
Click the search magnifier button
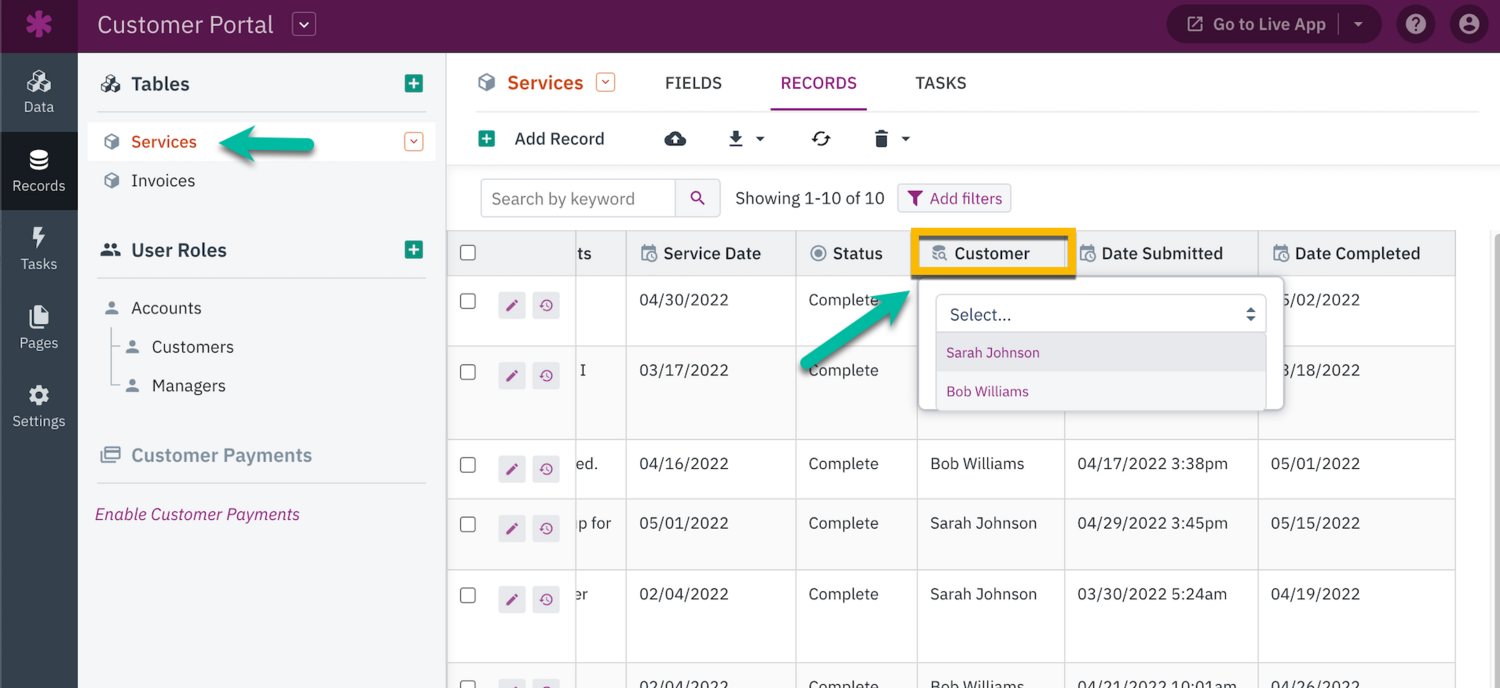click(697, 198)
